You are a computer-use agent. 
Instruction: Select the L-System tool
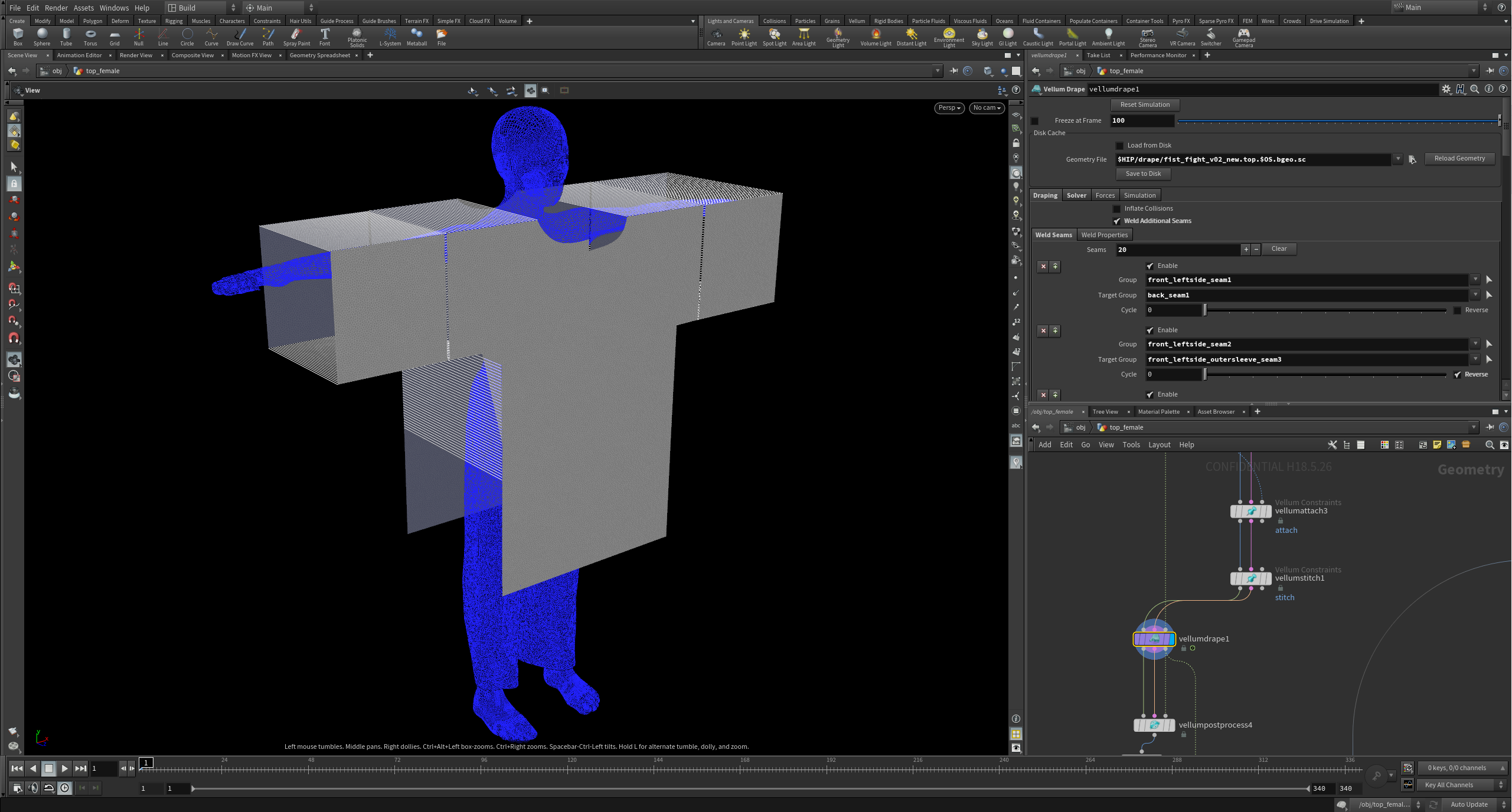(390, 37)
